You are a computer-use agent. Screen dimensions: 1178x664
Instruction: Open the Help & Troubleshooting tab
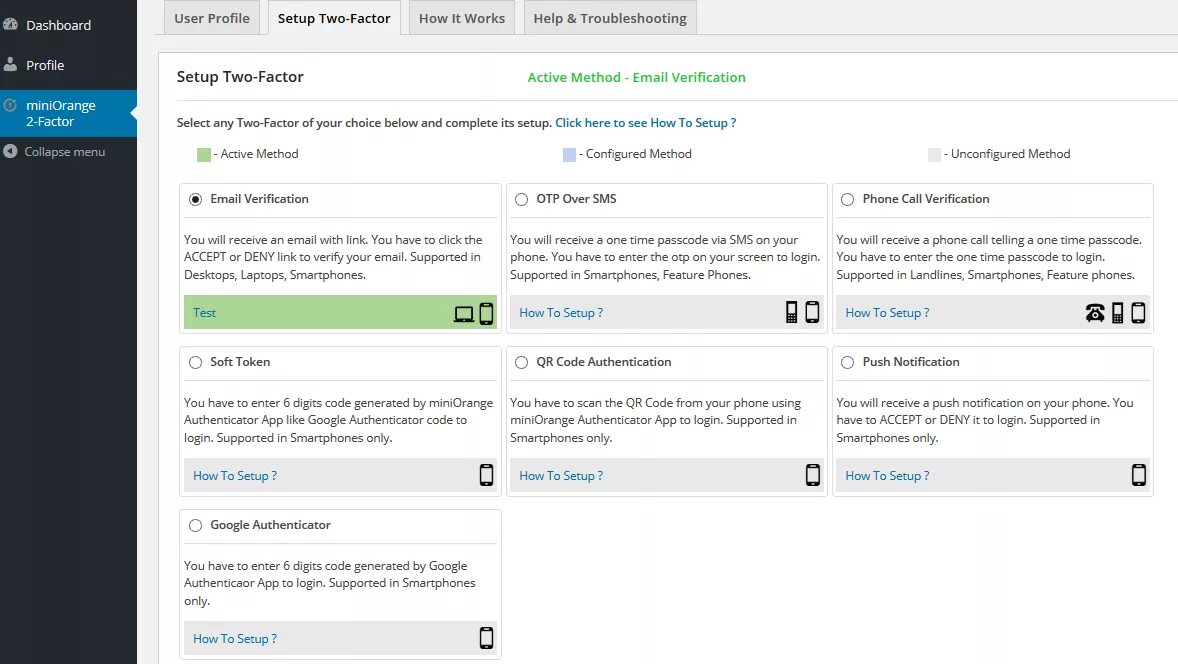click(x=610, y=18)
